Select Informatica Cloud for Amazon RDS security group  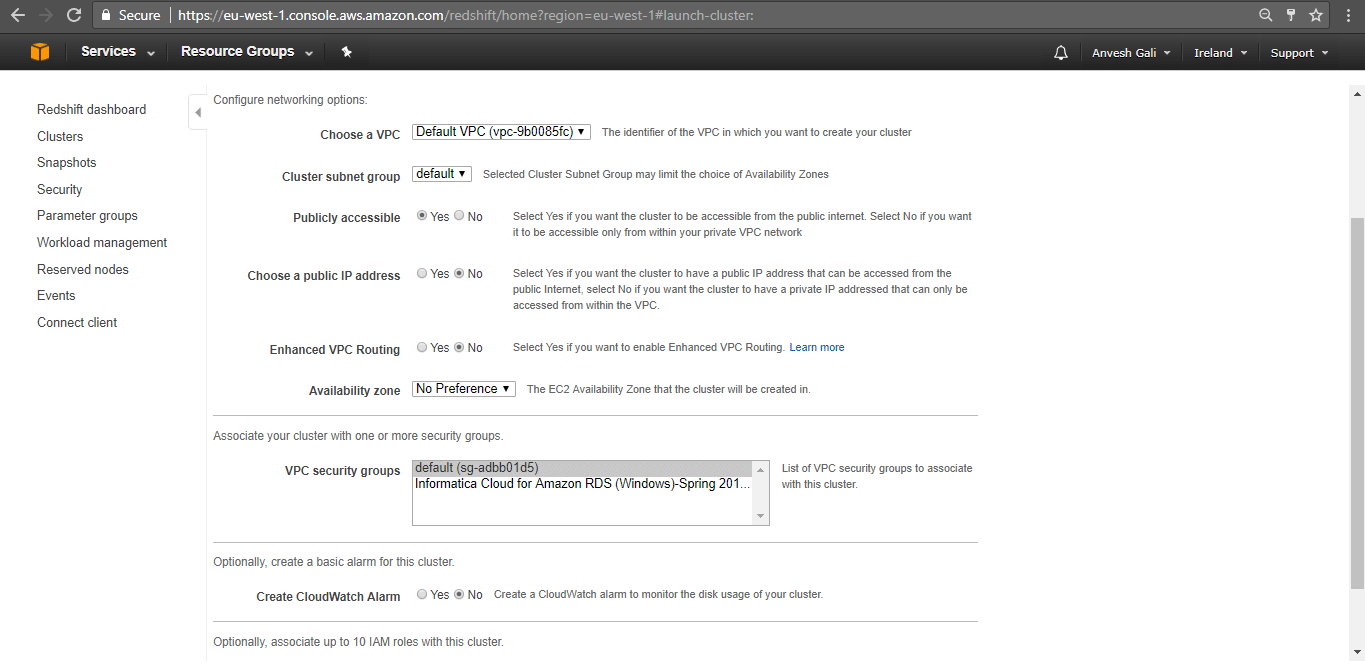[x=583, y=484]
